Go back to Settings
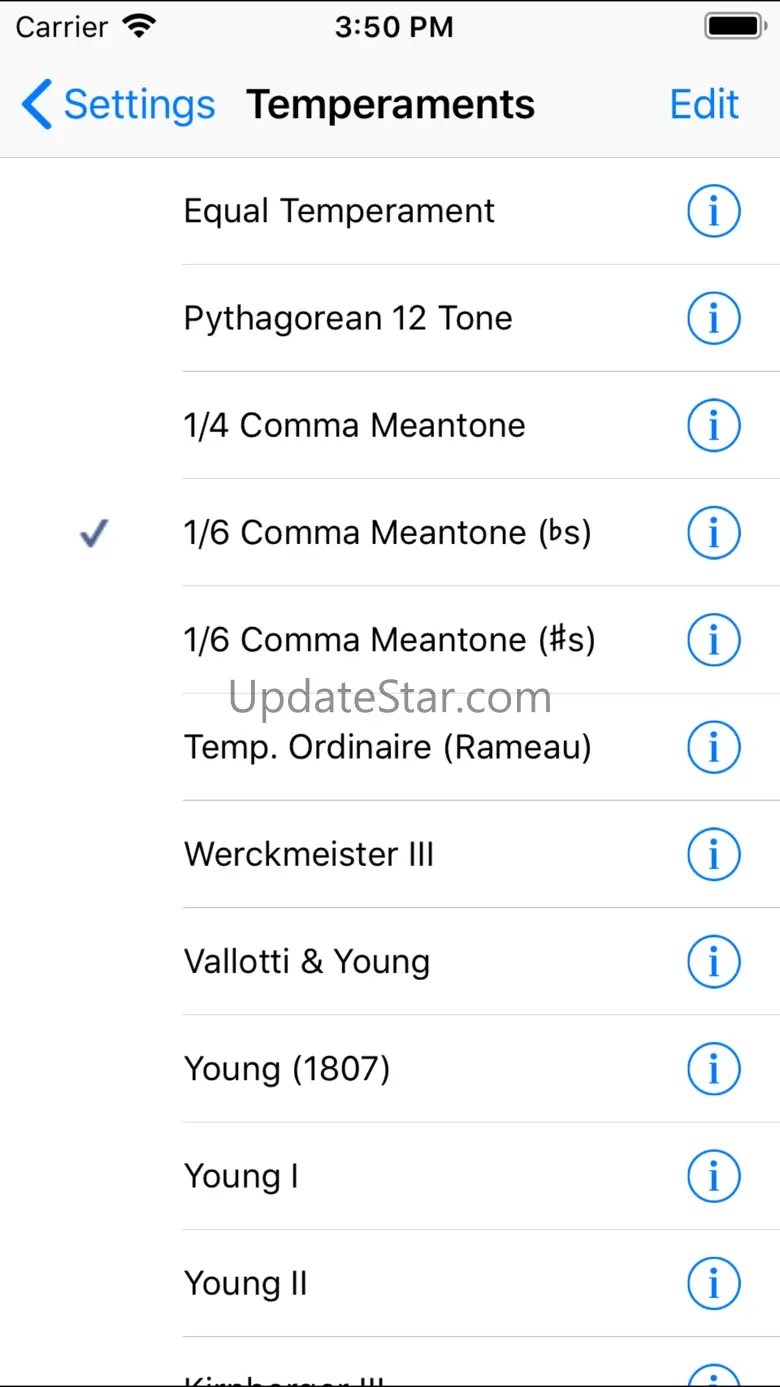The image size is (780, 1387). (x=118, y=105)
